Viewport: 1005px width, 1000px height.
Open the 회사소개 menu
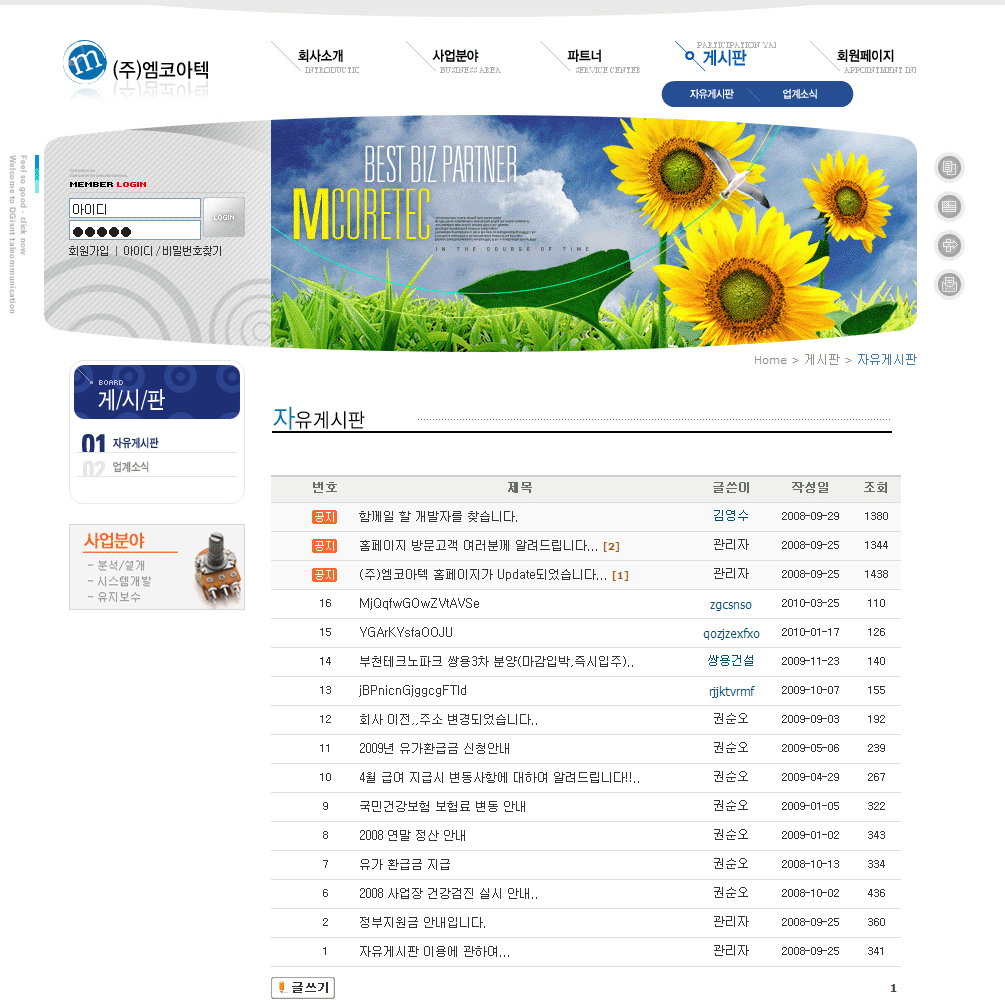pos(320,56)
